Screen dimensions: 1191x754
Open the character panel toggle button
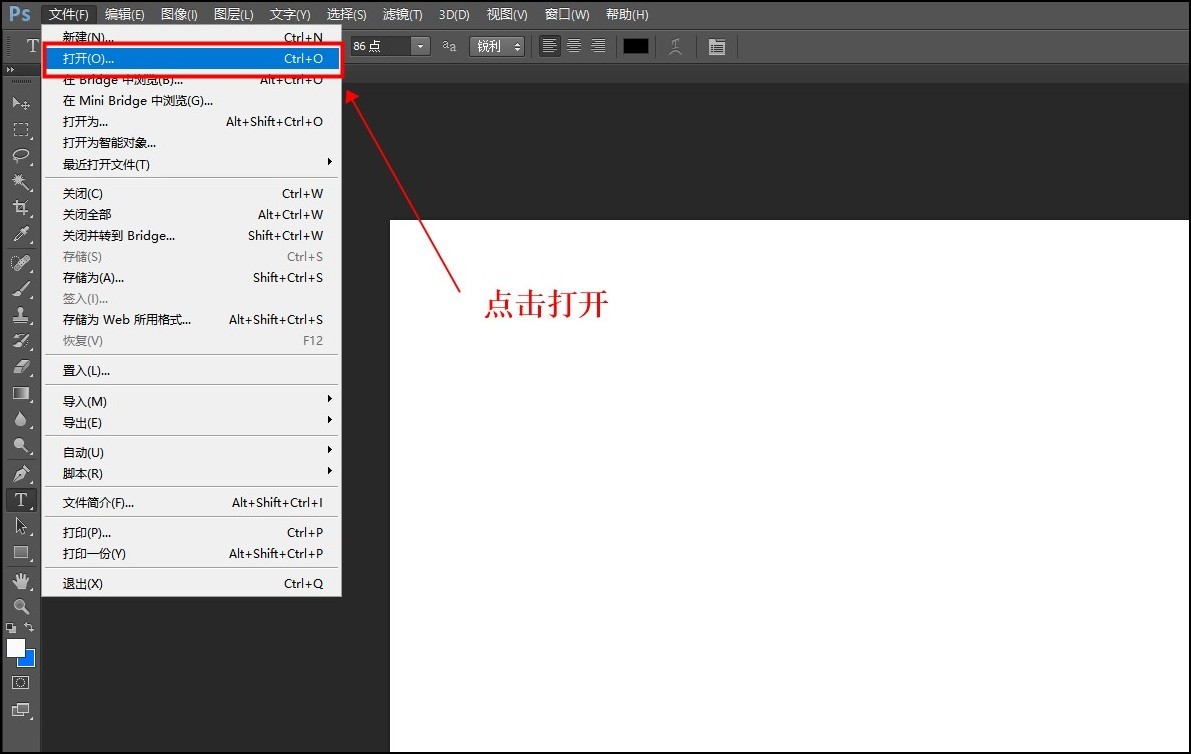716,46
